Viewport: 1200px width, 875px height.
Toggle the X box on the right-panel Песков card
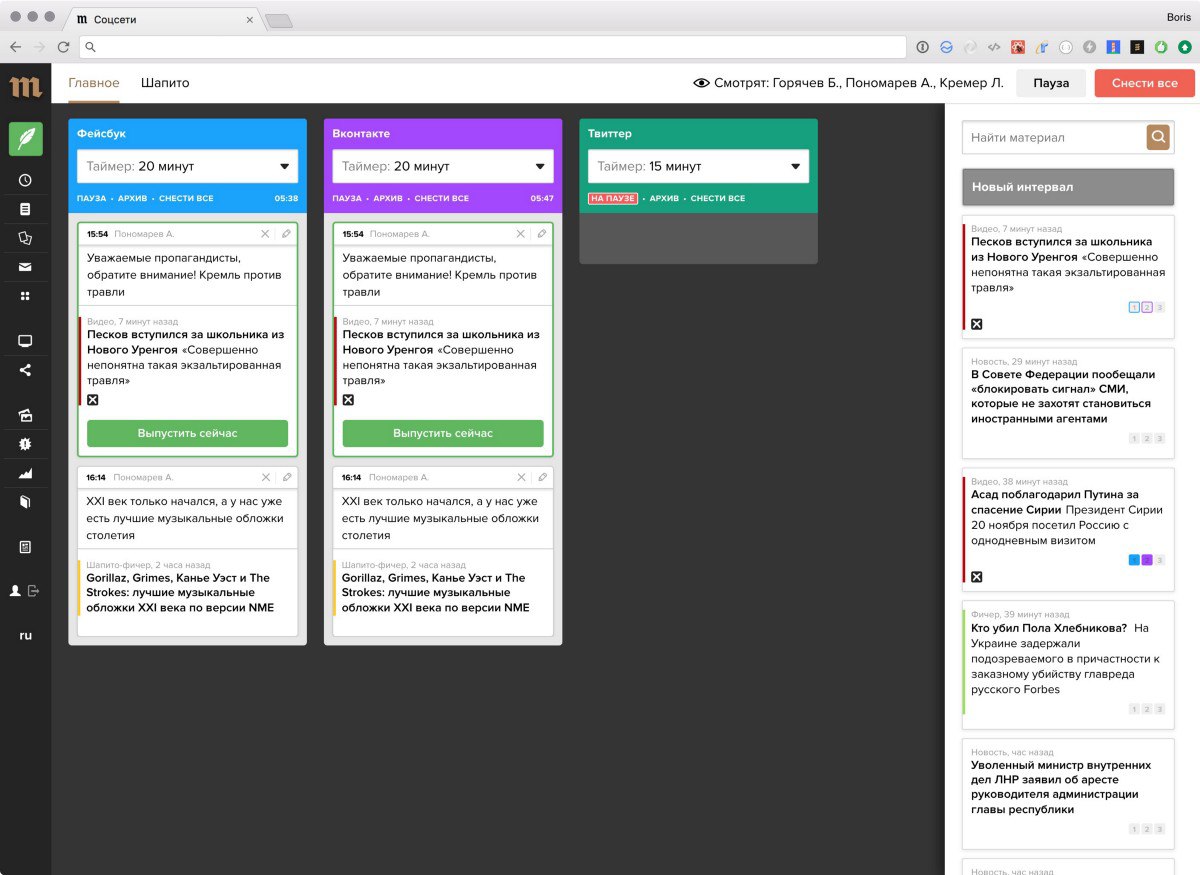(x=977, y=324)
